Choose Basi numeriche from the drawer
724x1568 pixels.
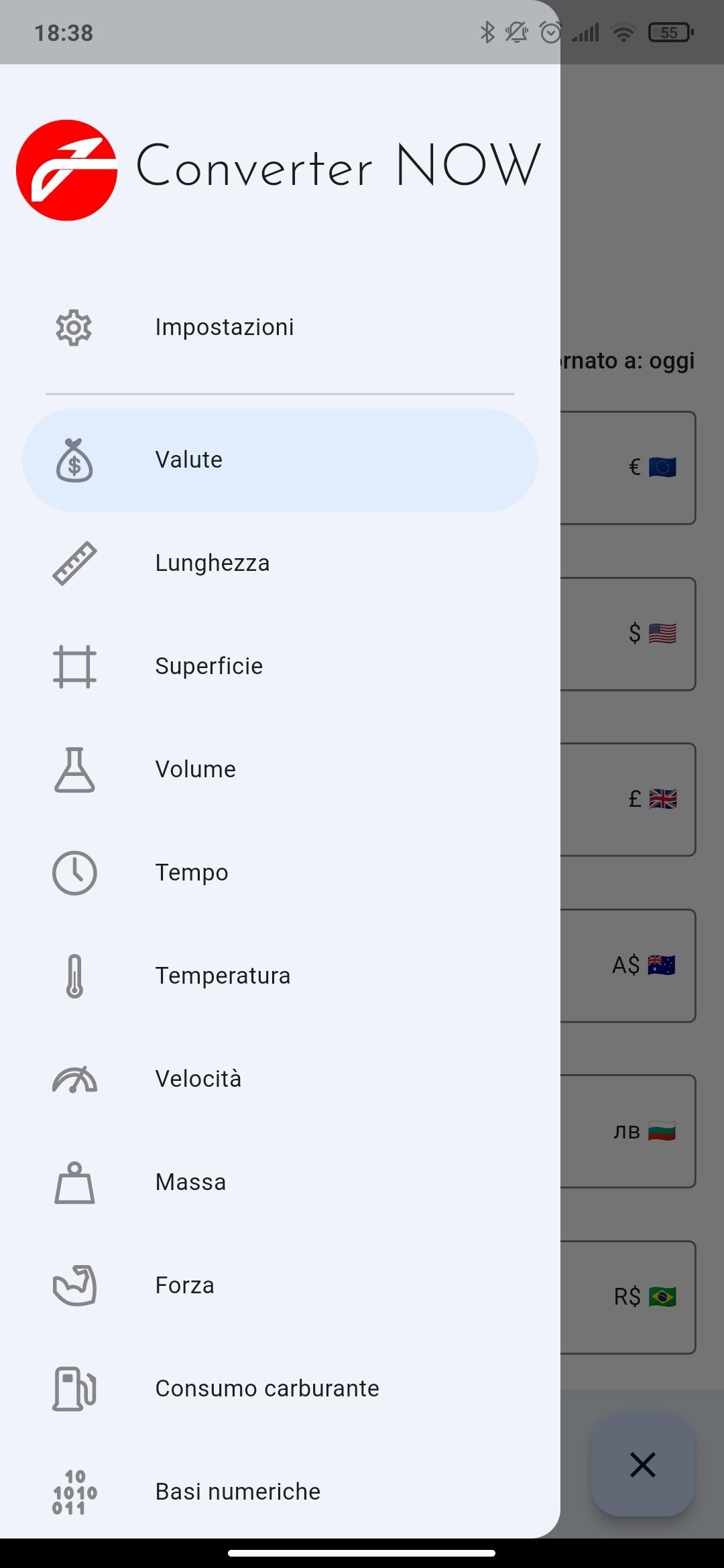click(x=237, y=1492)
